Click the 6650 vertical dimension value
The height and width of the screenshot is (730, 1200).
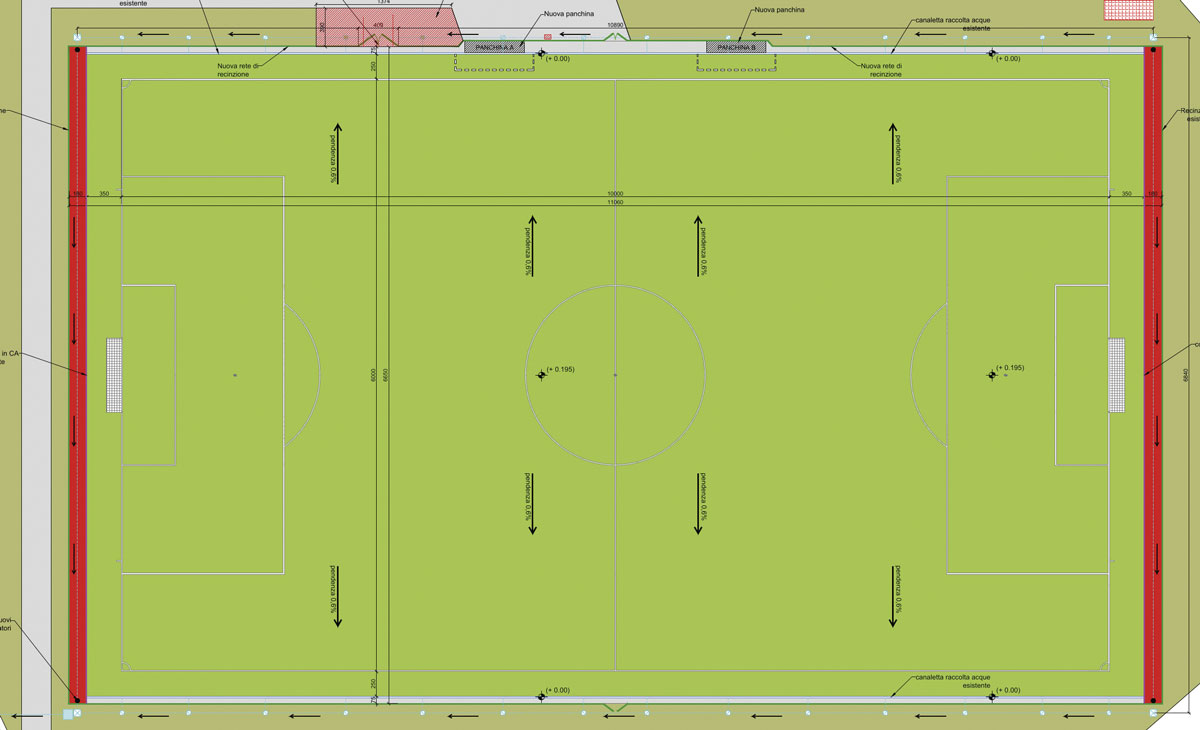tap(384, 375)
